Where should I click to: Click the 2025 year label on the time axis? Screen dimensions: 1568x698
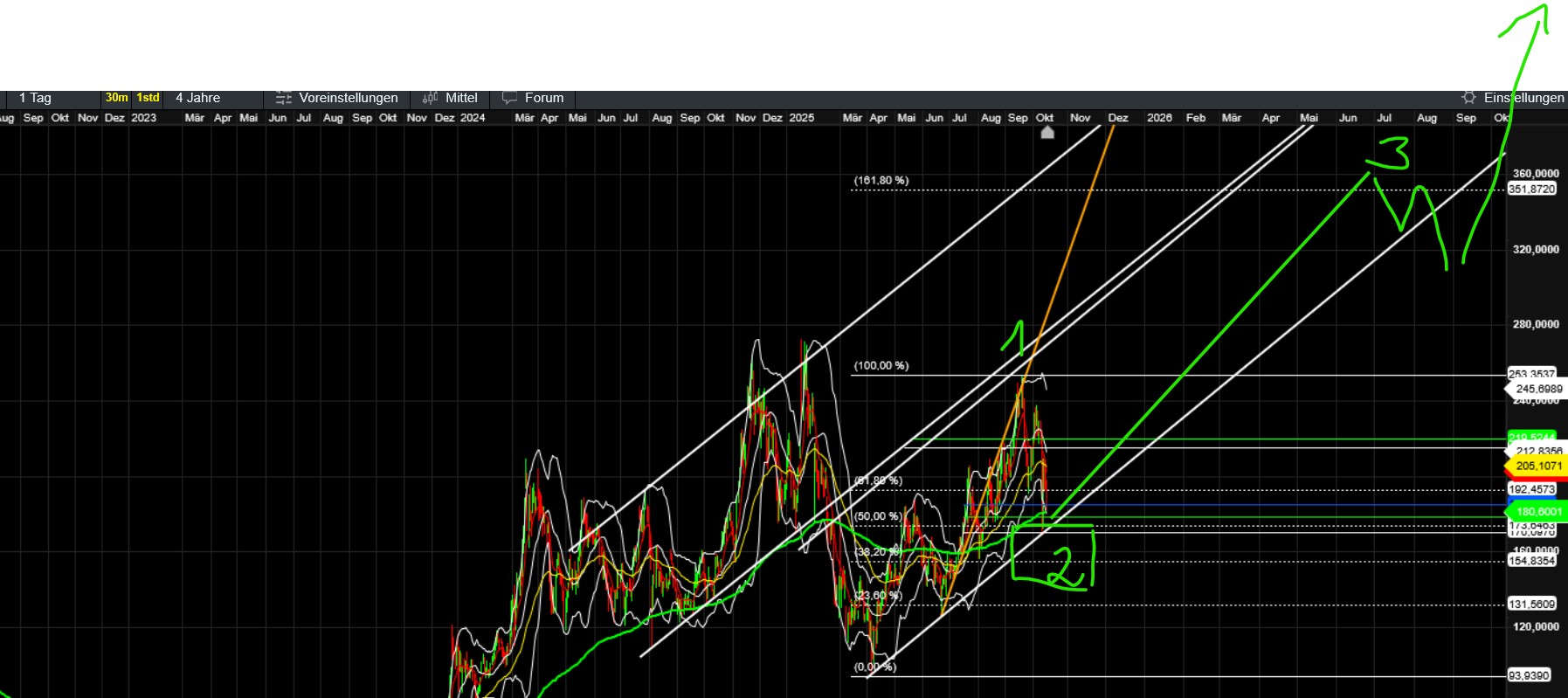coord(802,118)
